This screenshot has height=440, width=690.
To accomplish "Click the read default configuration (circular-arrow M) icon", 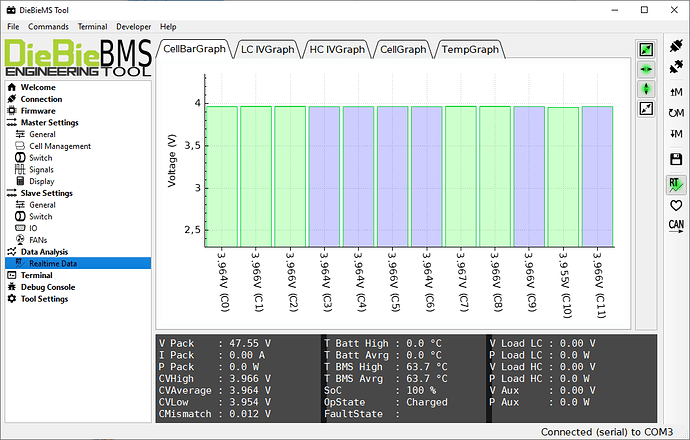I will coord(676,114).
